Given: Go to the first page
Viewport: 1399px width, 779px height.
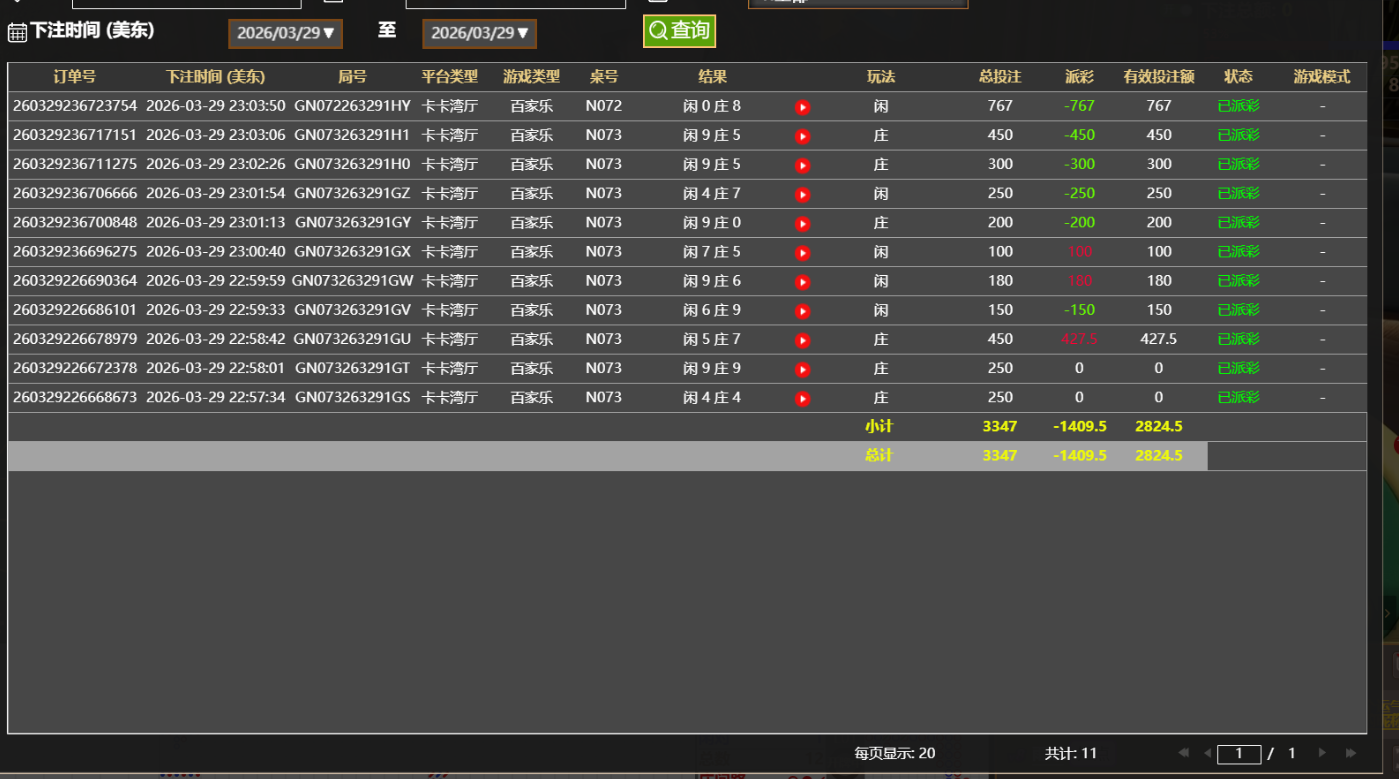Looking at the screenshot, I should 1184,753.
